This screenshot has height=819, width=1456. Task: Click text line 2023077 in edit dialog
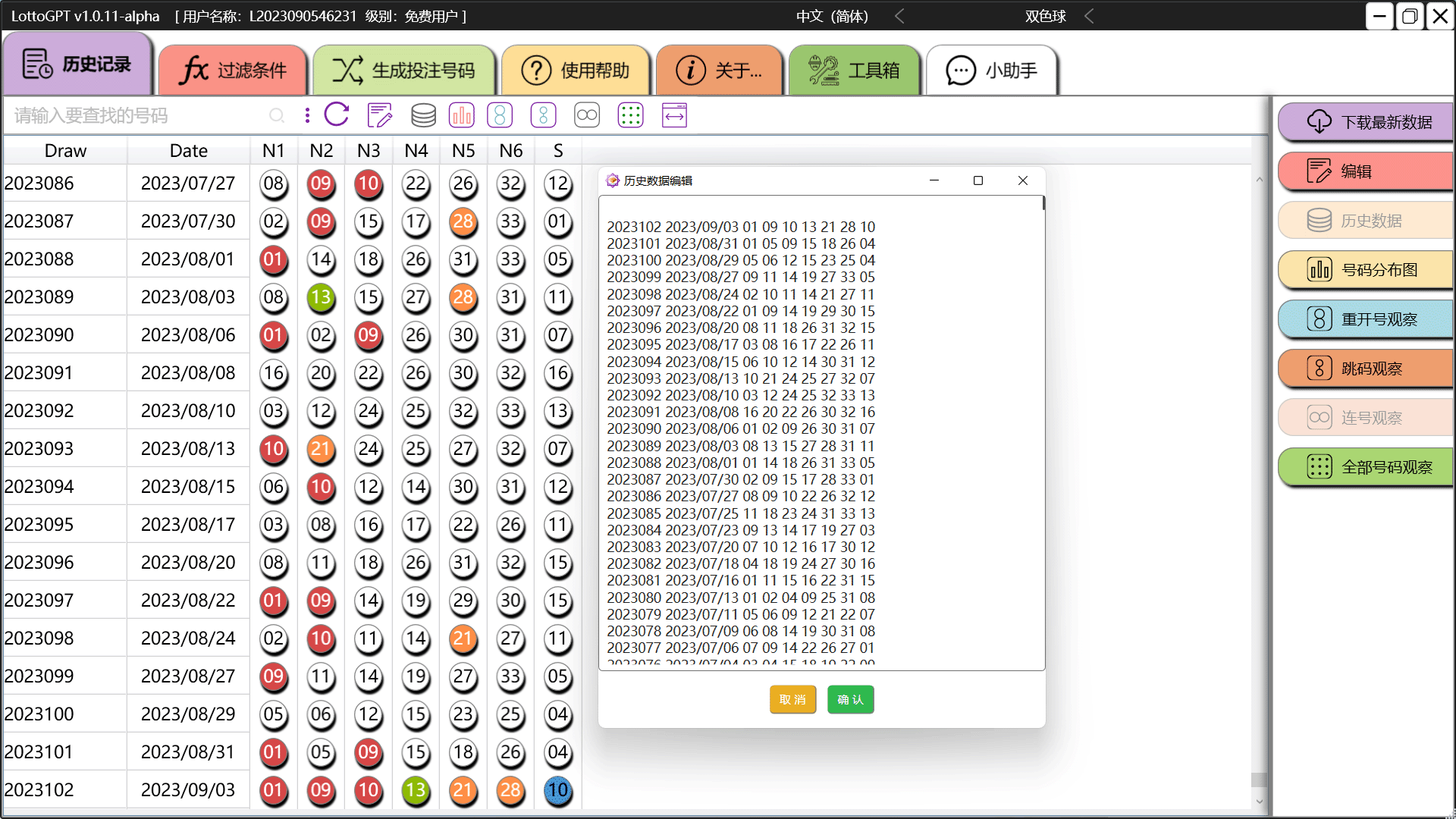pos(741,648)
